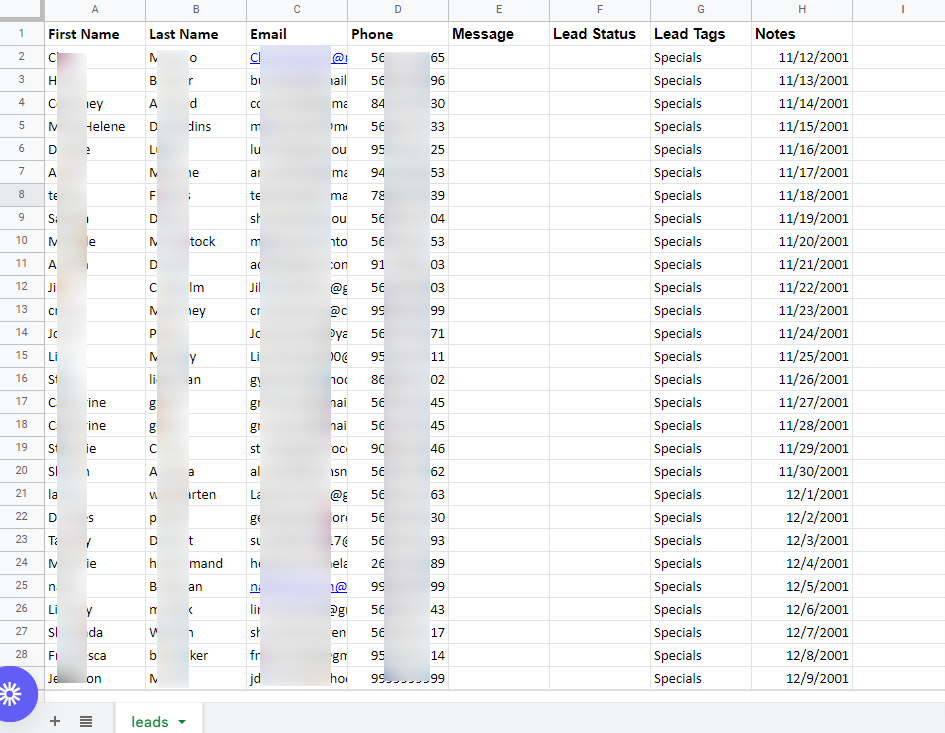Image resolution: width=945 pixels, height=733 pixels.
Task: Click the Email header cell
Action: tap(297, 34)
